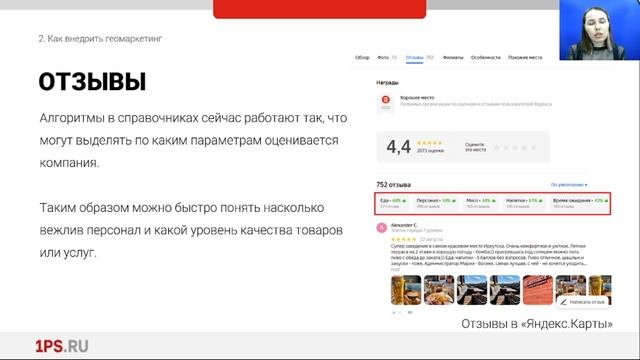
Task: Open the Обзор tab
Action: 362,58
